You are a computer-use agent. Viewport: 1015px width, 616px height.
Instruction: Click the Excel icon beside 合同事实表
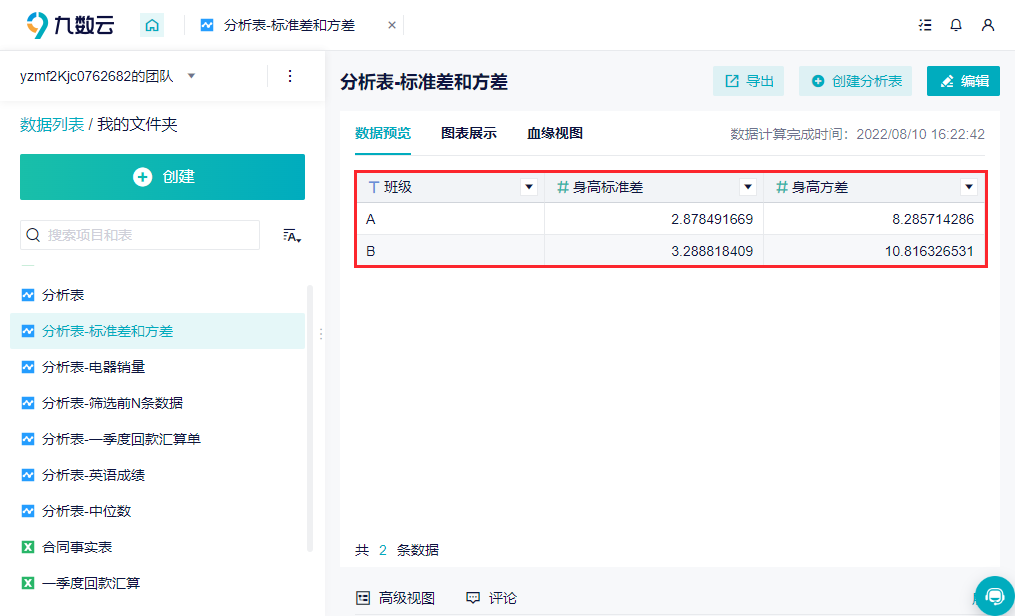click(28, 547)
